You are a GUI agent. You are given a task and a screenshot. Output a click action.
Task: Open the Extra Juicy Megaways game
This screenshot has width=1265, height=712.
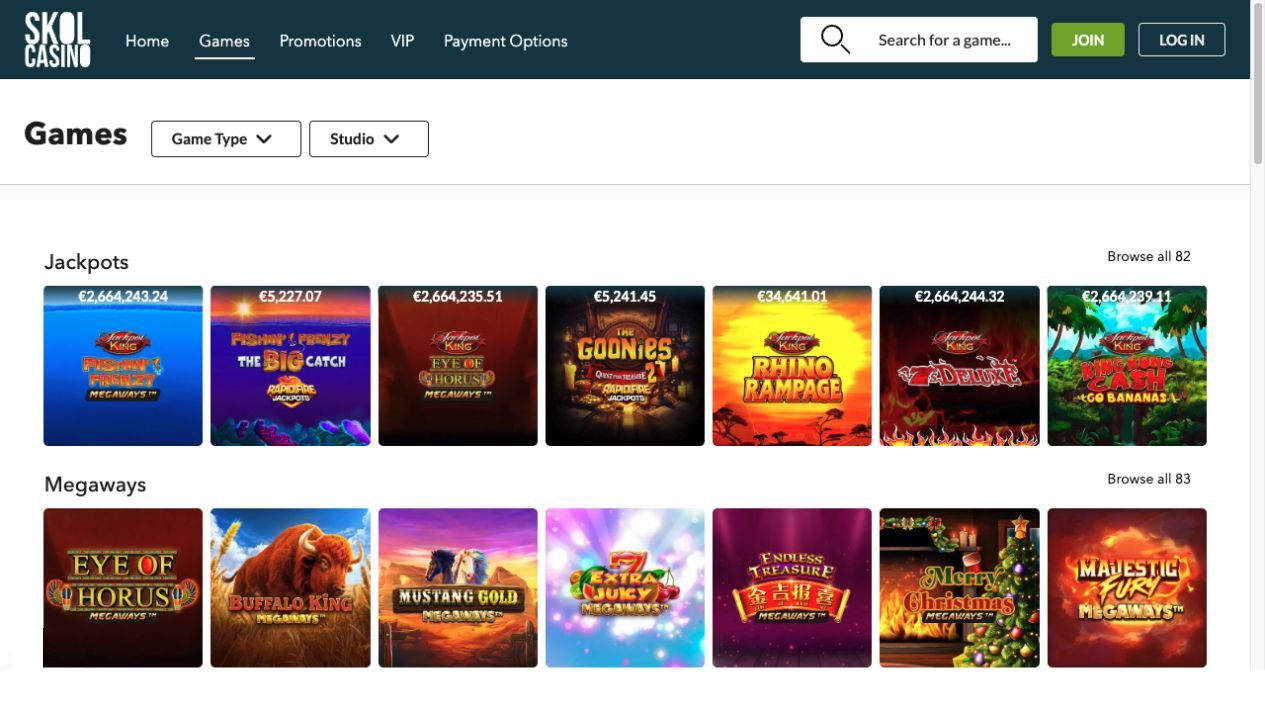click(625, 588)
